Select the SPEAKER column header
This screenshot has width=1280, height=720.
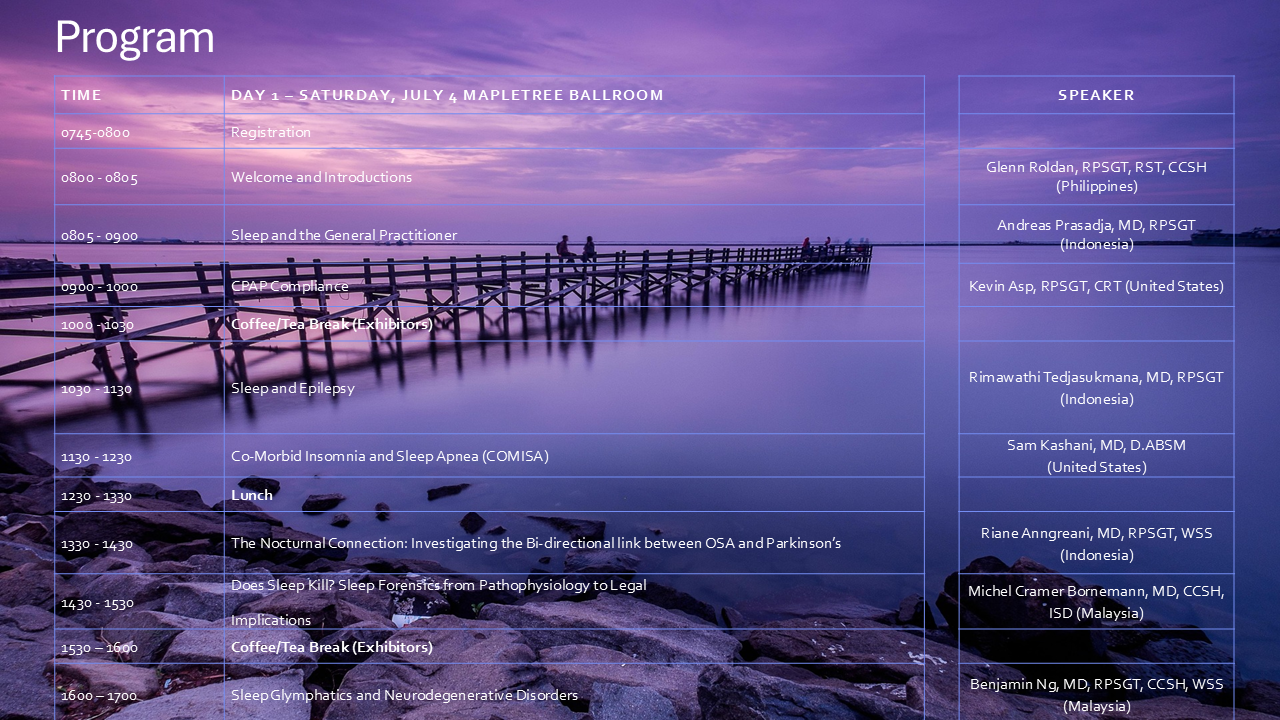pos(1096,95)
